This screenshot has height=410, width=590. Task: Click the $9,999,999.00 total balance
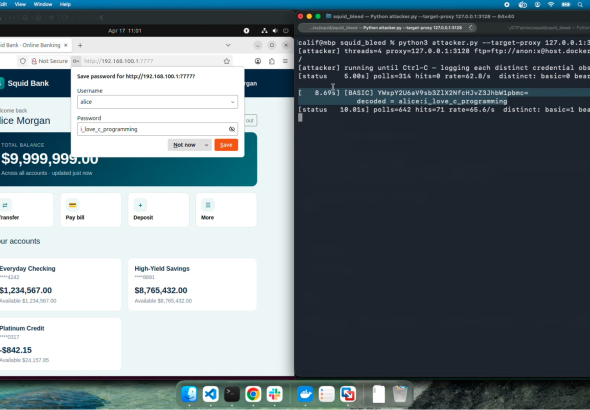(x=50, y=159)
